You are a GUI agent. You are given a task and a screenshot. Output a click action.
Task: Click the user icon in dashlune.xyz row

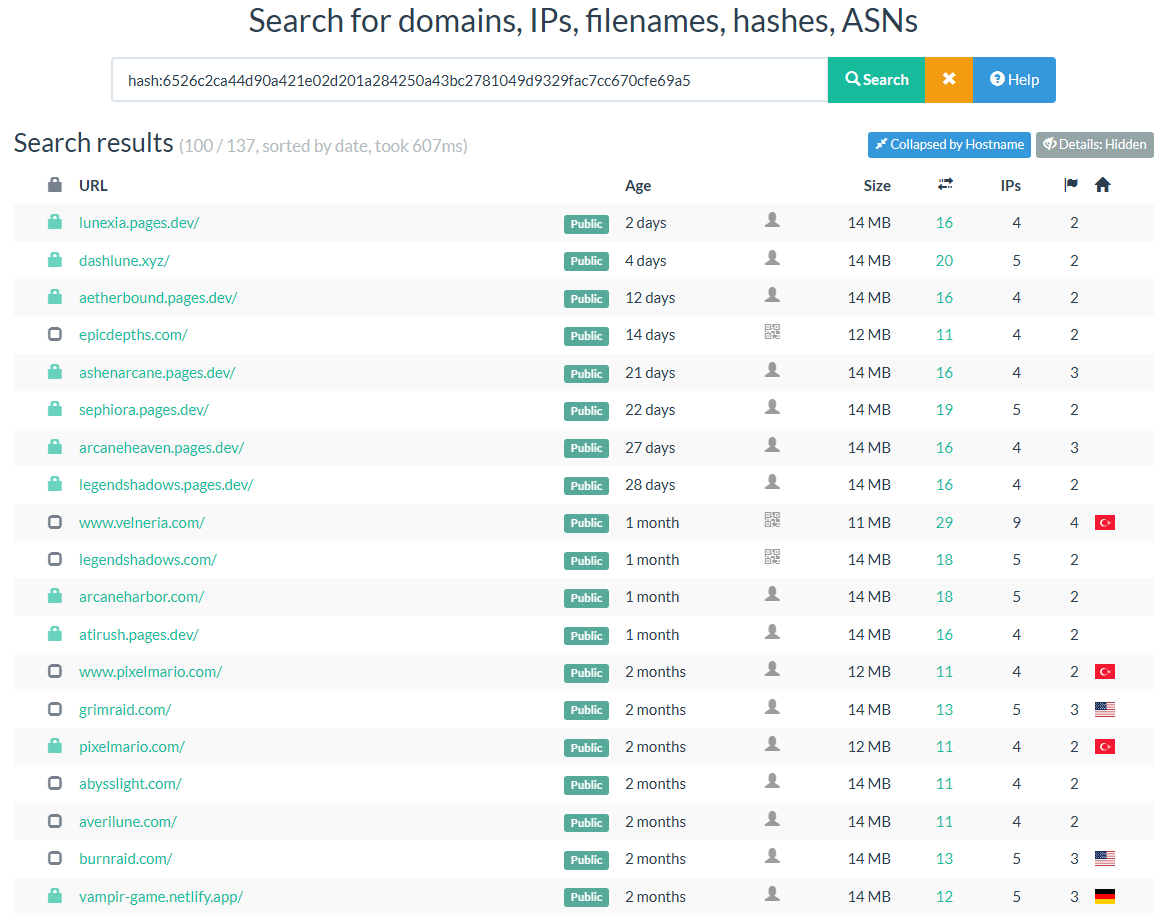(772, 258)
